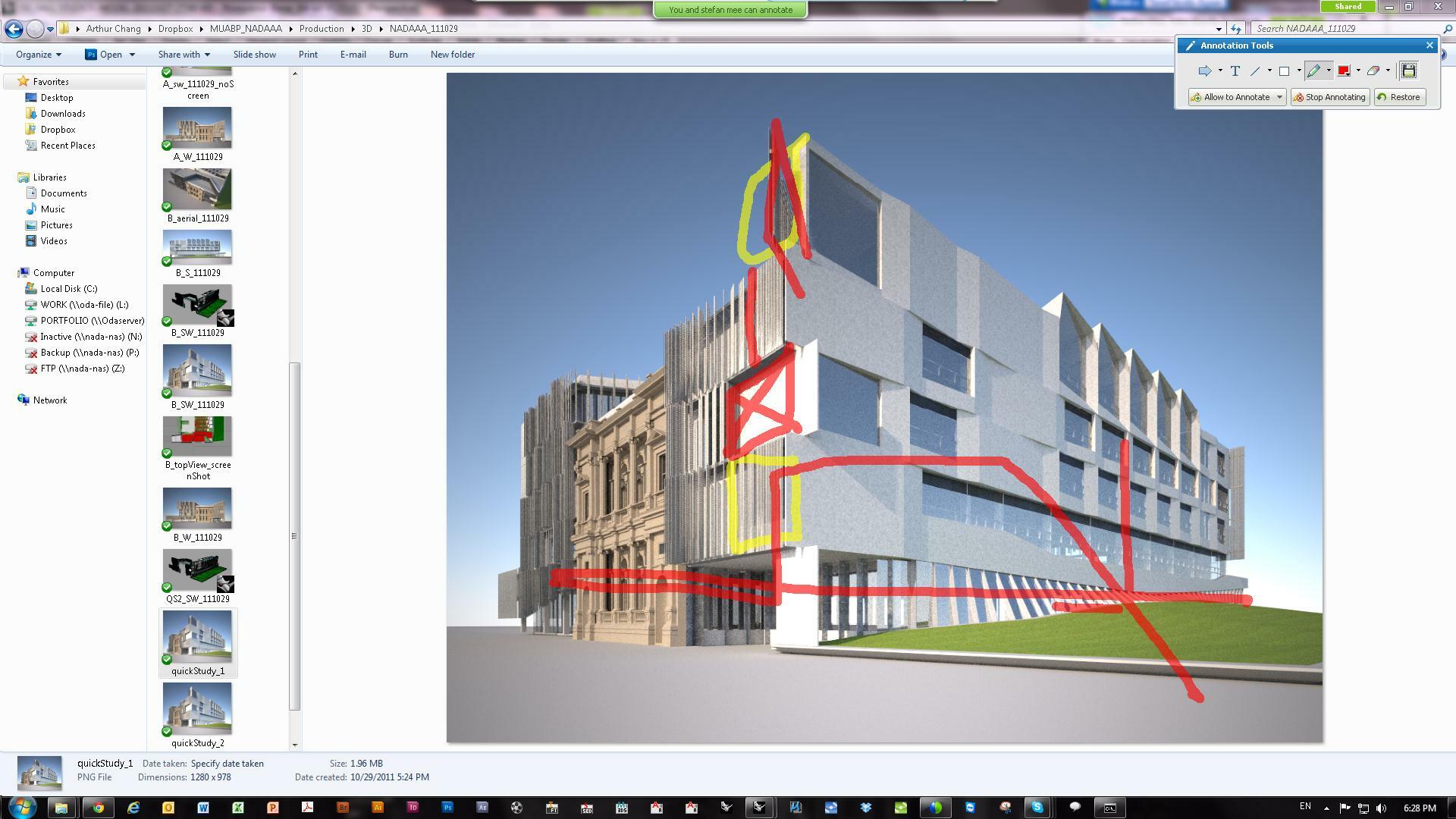The width and height of the screenshot is (1456, 819).
Task: Click the Stop Annotating button
Action: [1330, 97]
